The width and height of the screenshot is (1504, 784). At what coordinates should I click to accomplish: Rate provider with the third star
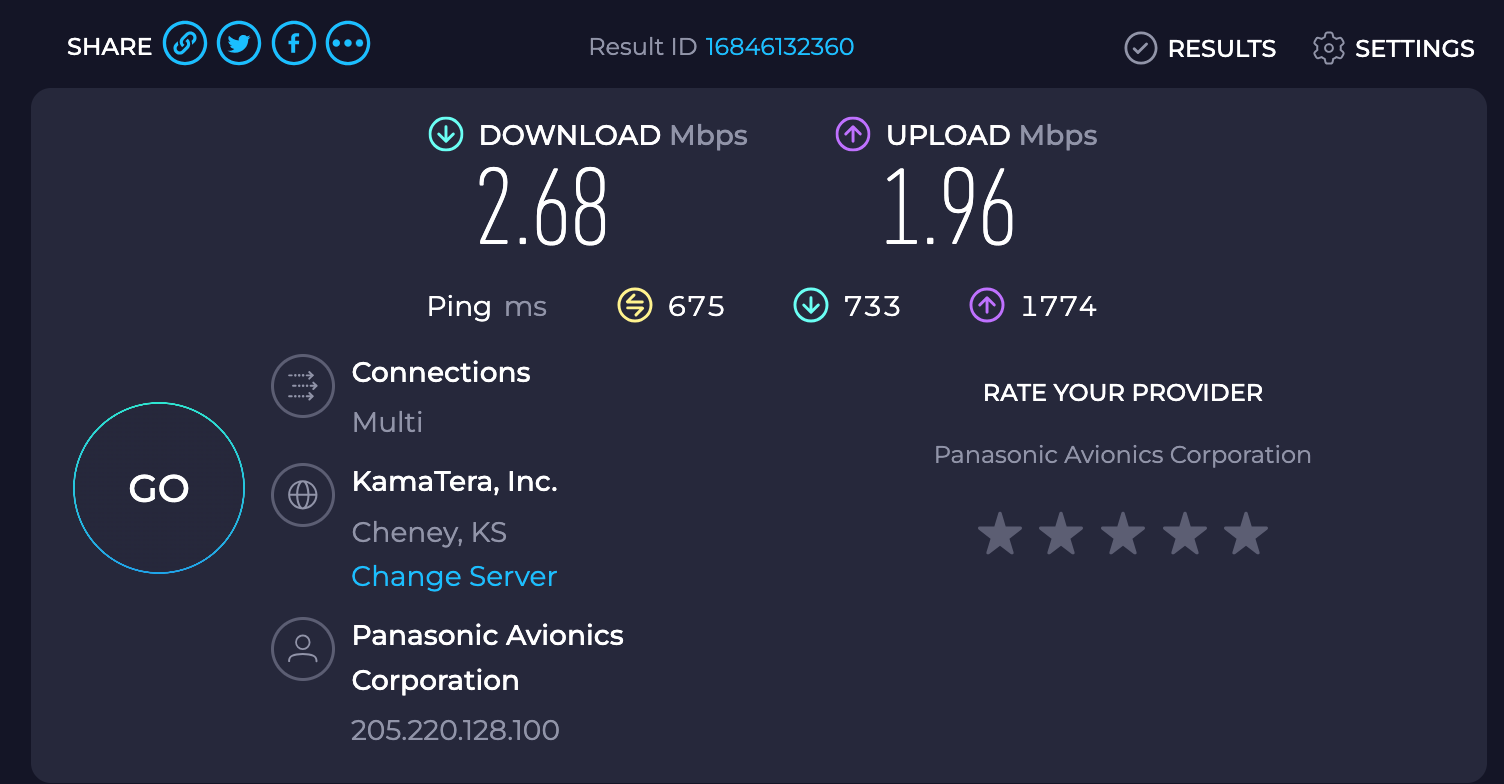pyautogui.click(x=1123, y=533)
